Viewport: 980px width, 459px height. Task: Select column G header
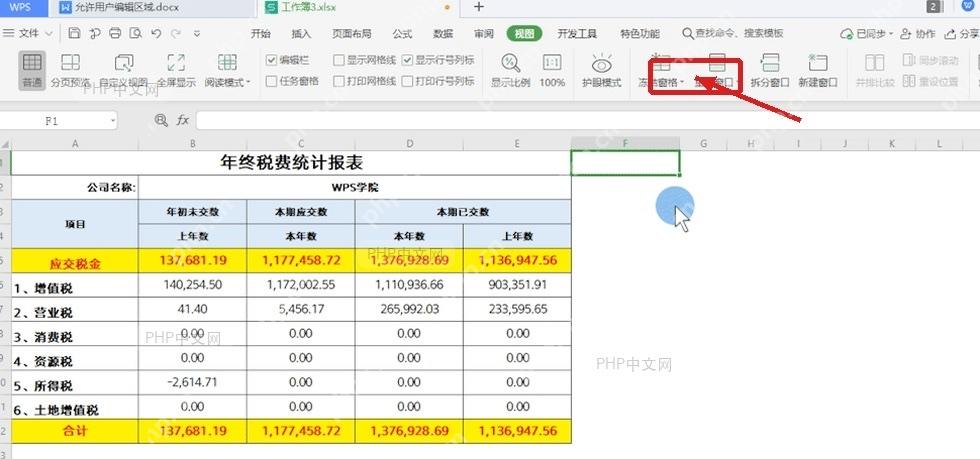(x=704, y=144)
